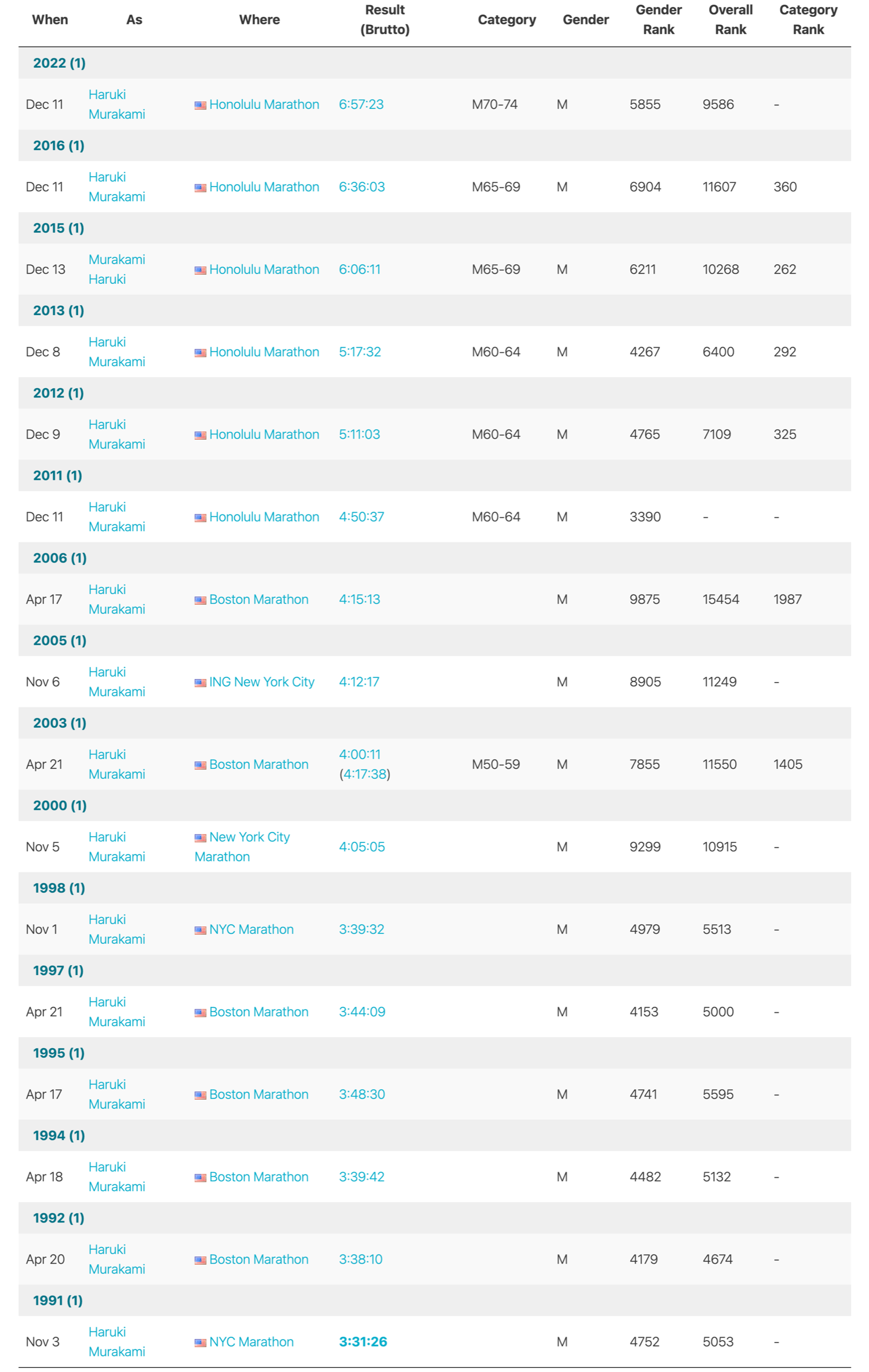Open the ING New York City event link
869x1372 pixels.
tap(261, 682)
